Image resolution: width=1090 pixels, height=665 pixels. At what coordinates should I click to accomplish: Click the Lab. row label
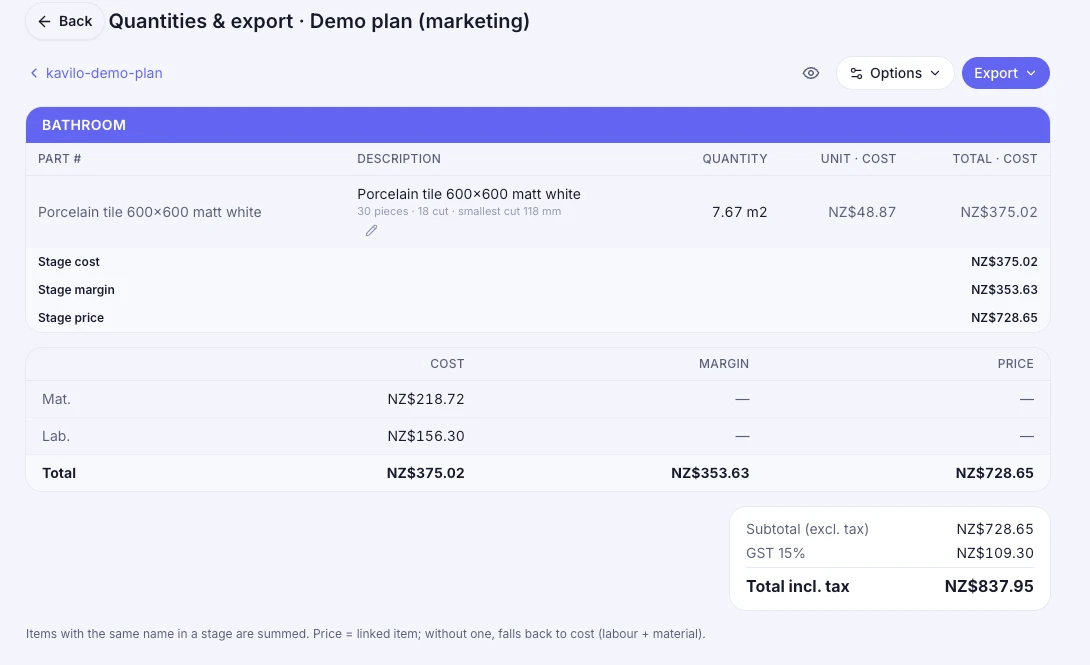(56, 436)
